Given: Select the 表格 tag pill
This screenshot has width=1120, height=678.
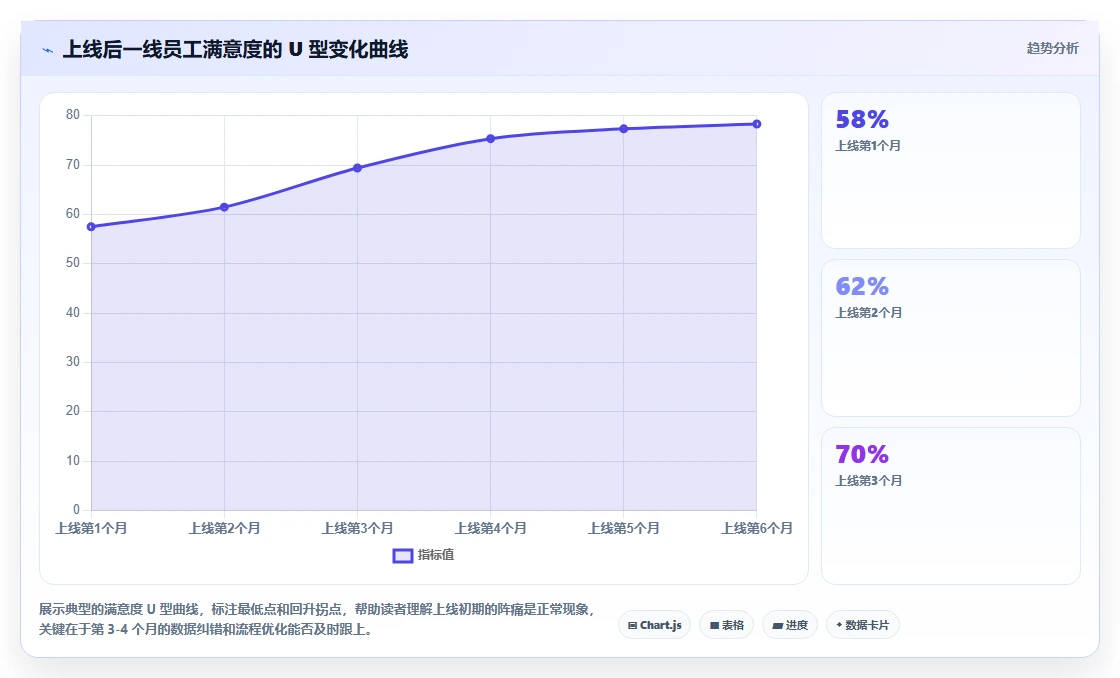Looking at the screenshot, I should [726, 625].
